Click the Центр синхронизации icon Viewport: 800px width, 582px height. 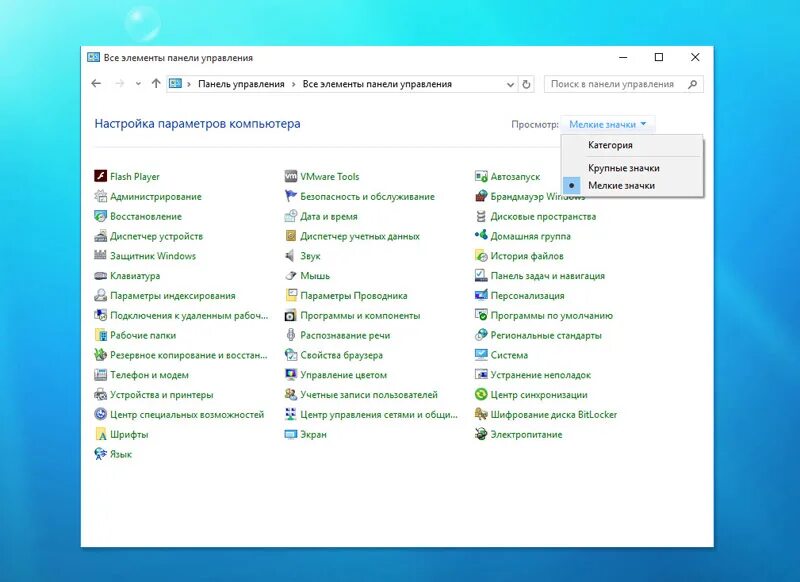[481, 395]
